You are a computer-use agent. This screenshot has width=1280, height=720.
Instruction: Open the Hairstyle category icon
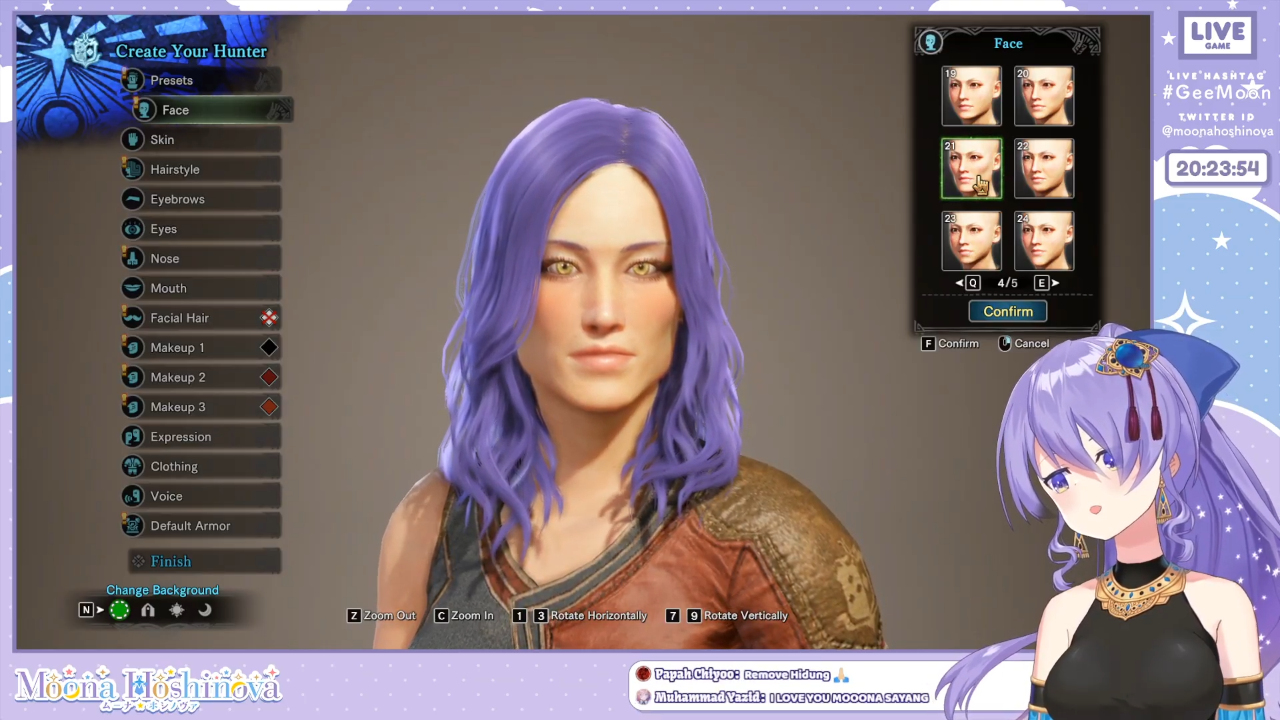[133, 169]
